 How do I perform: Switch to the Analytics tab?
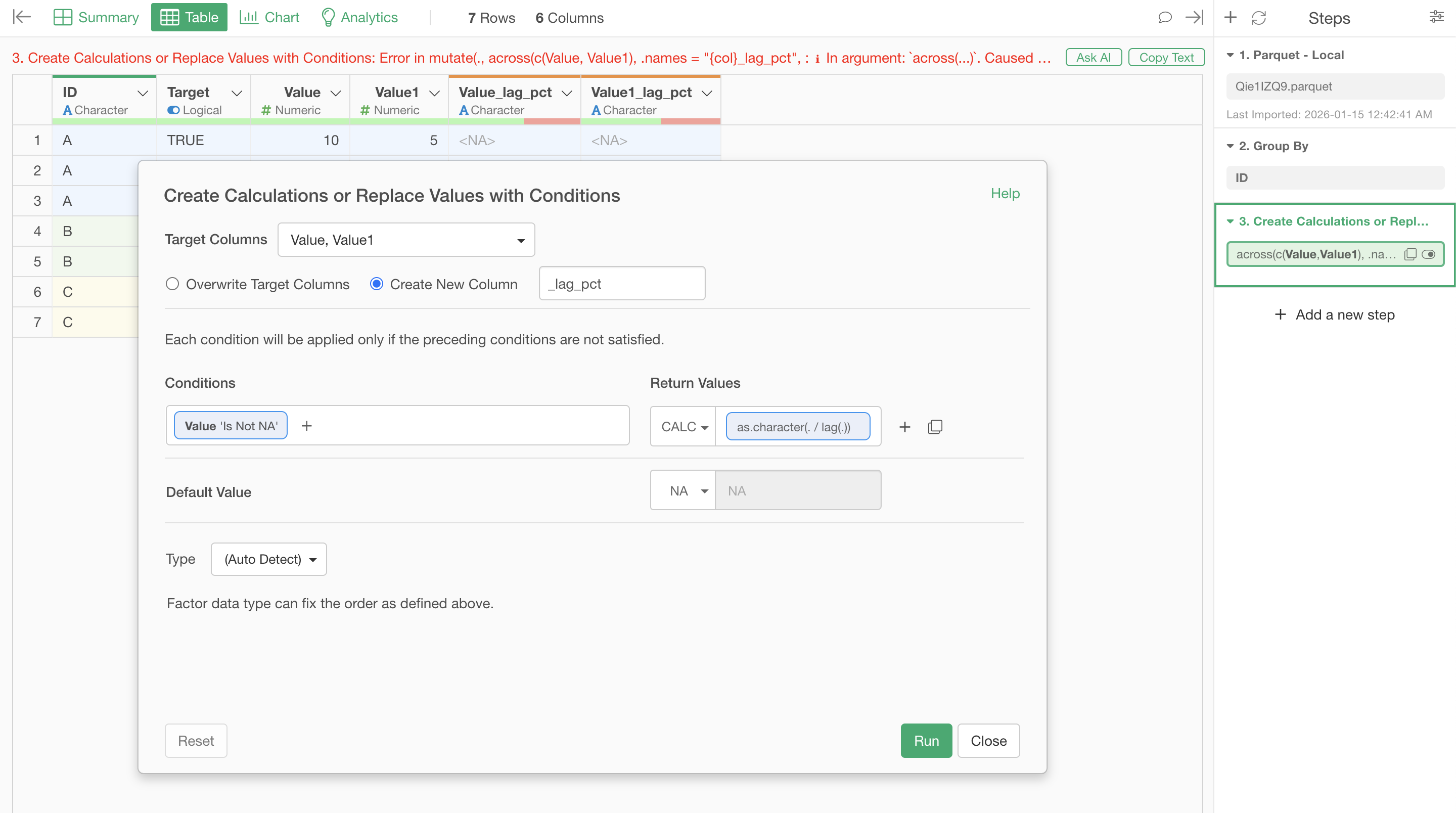coord(359,18)
